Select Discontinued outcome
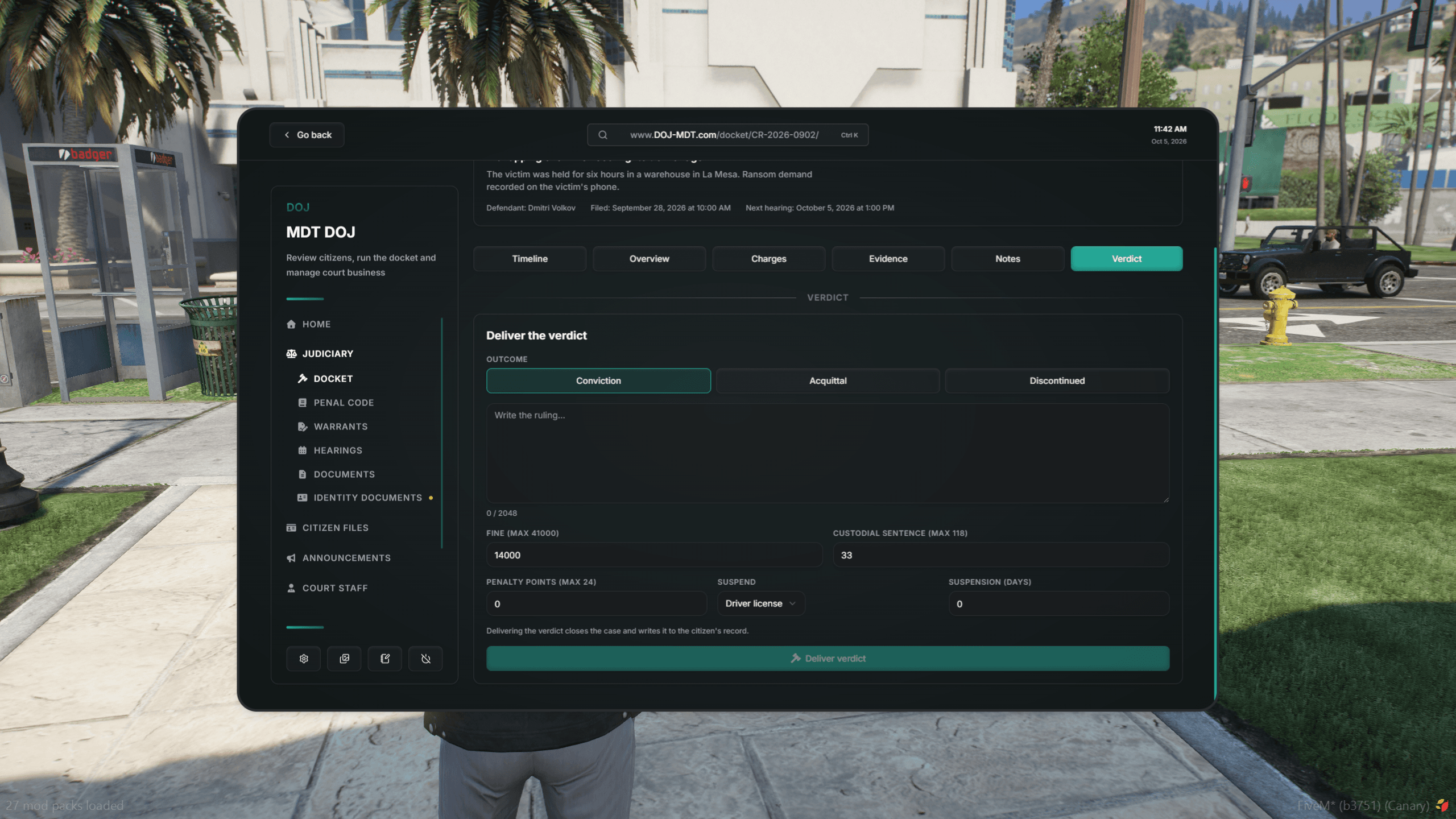Viewport: 1456px width, 819px height. pyautogui.click(x=1057, y=380)
